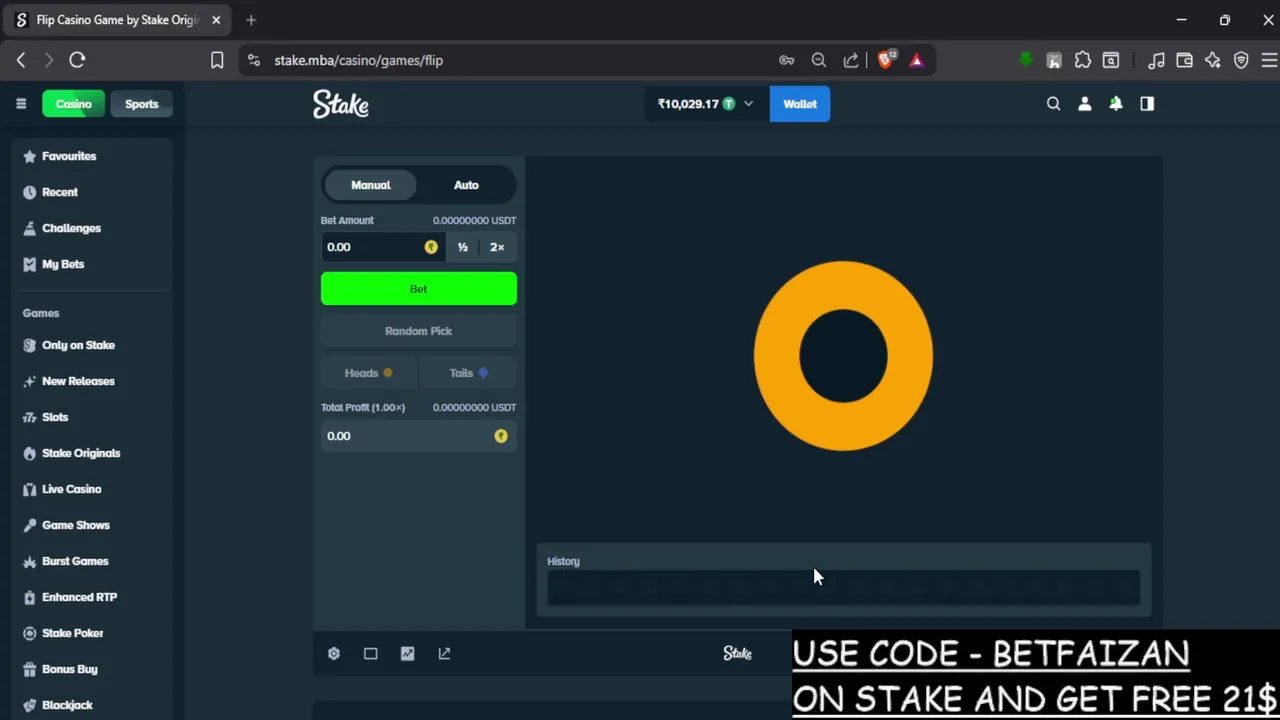
Task: Open Slots category
Action: coord(55,417)
